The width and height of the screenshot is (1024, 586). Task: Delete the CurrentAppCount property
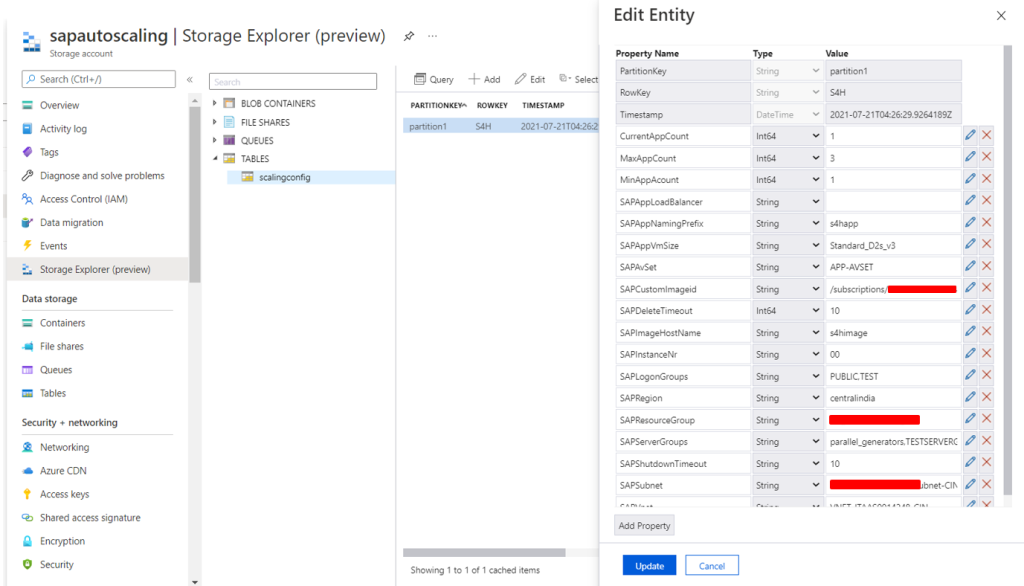point(987,135)
